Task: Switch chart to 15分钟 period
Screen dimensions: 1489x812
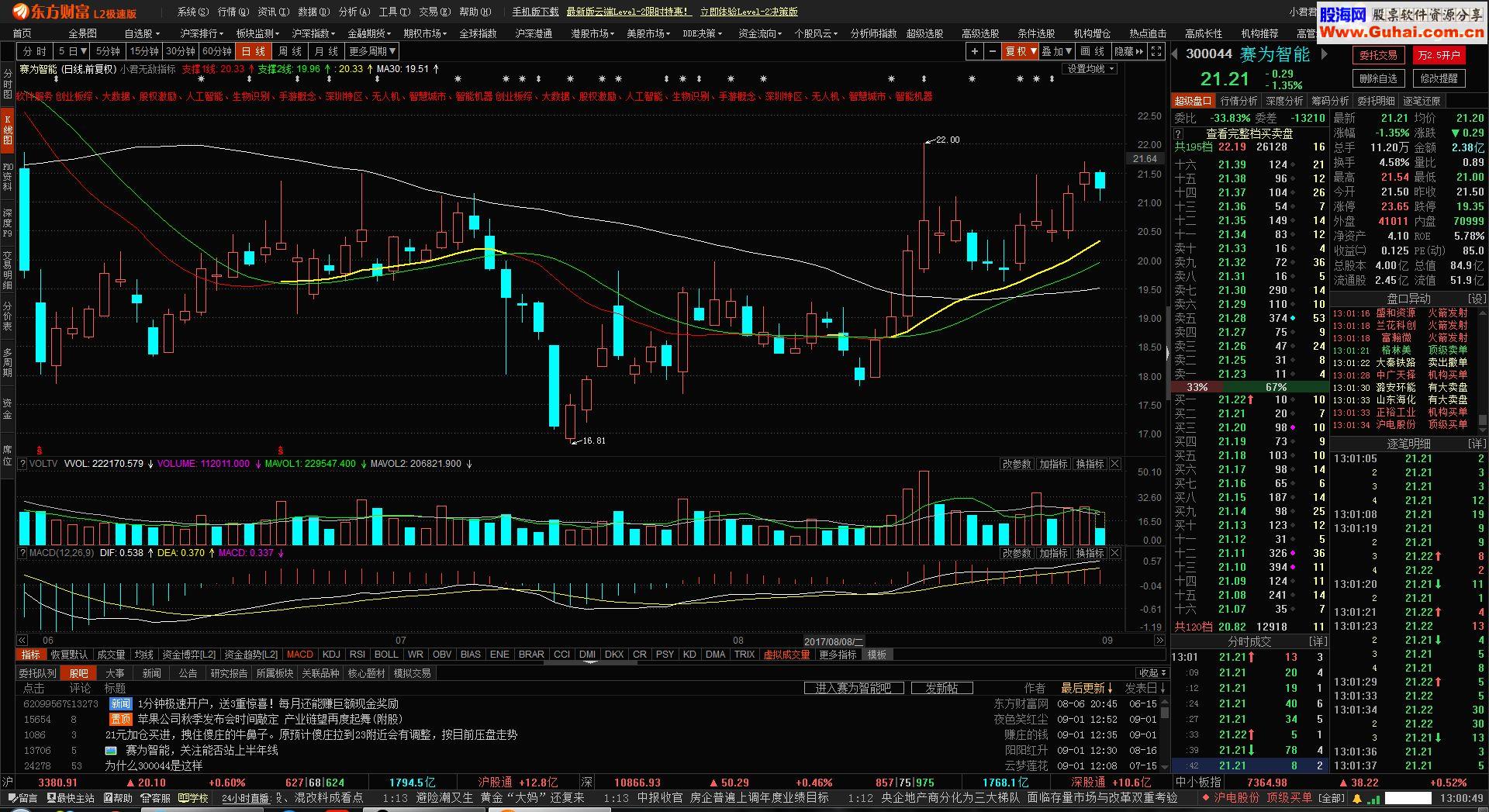Action: [144, 51]
